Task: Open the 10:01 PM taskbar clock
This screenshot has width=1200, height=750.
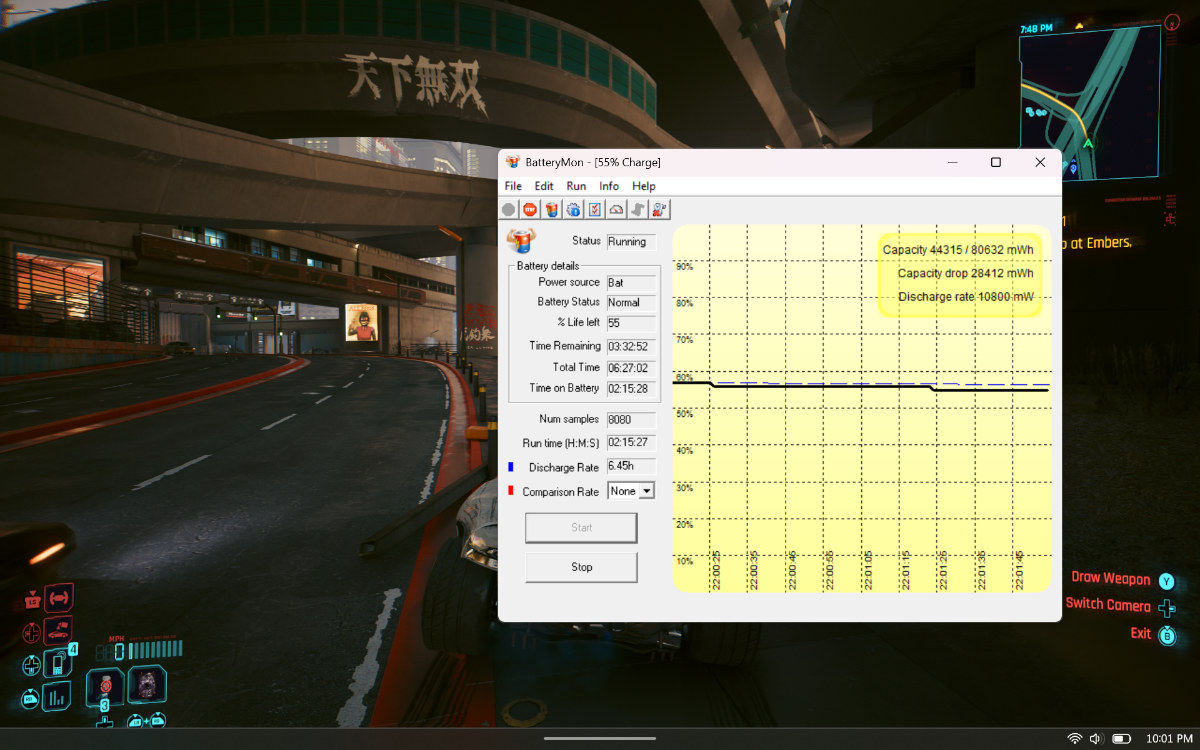Action: point(1169,738)
